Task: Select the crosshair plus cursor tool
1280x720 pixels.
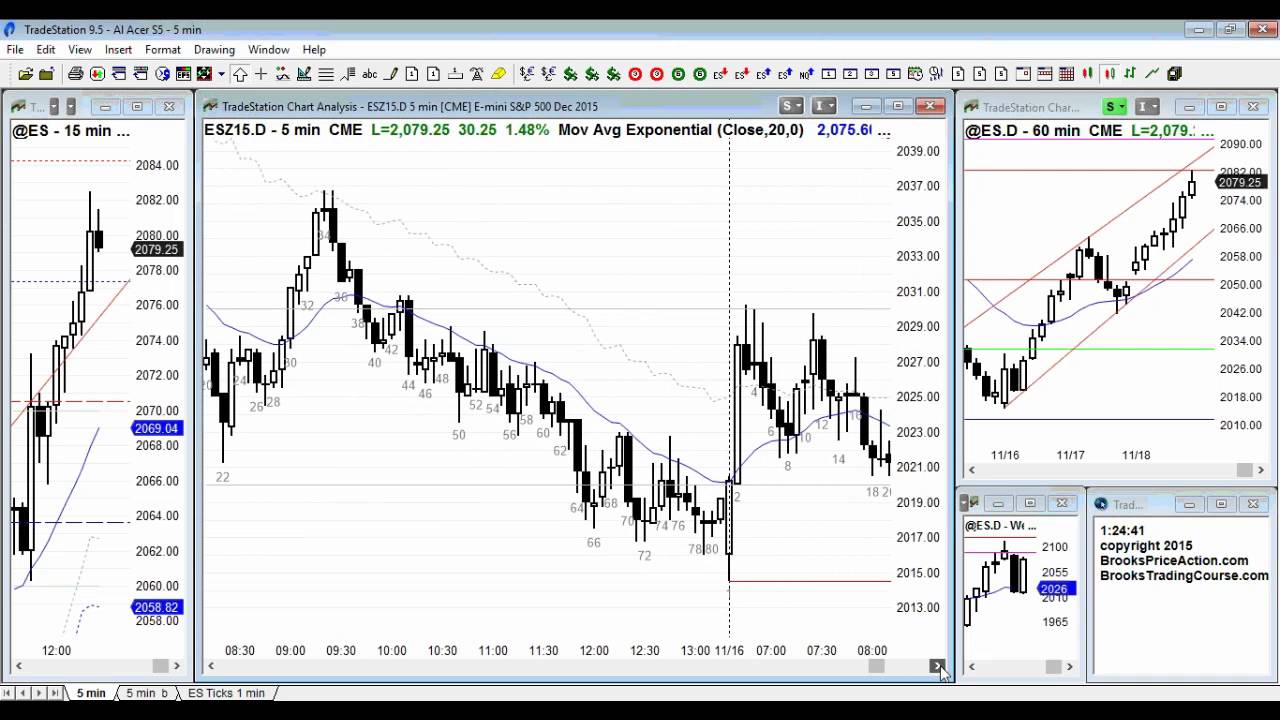Action: (261, 74)
